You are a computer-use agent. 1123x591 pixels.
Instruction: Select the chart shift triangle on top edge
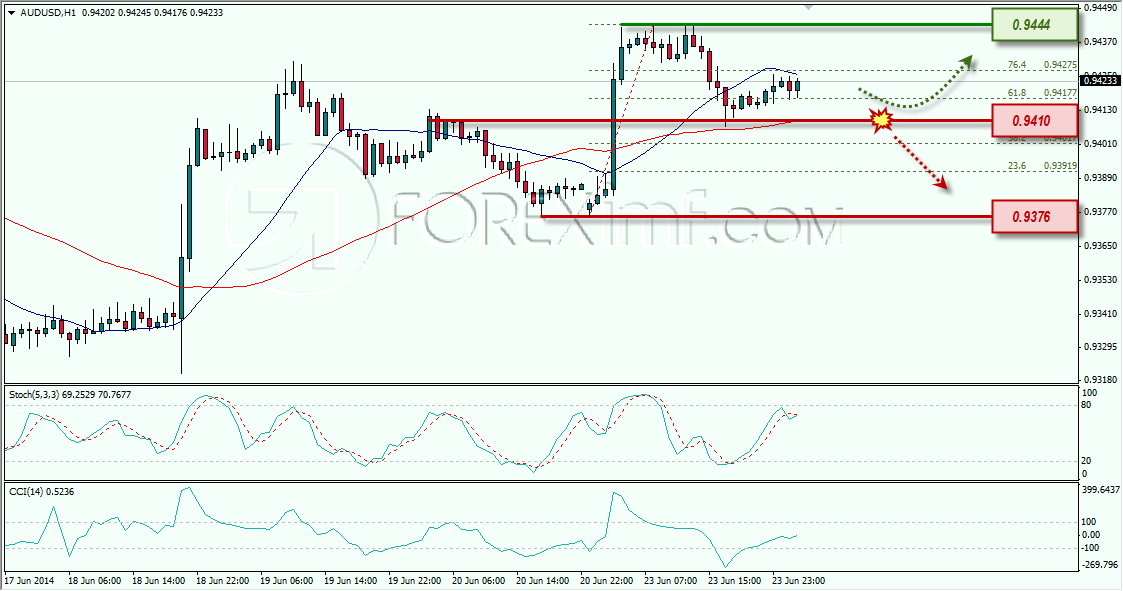coord(809,7)
